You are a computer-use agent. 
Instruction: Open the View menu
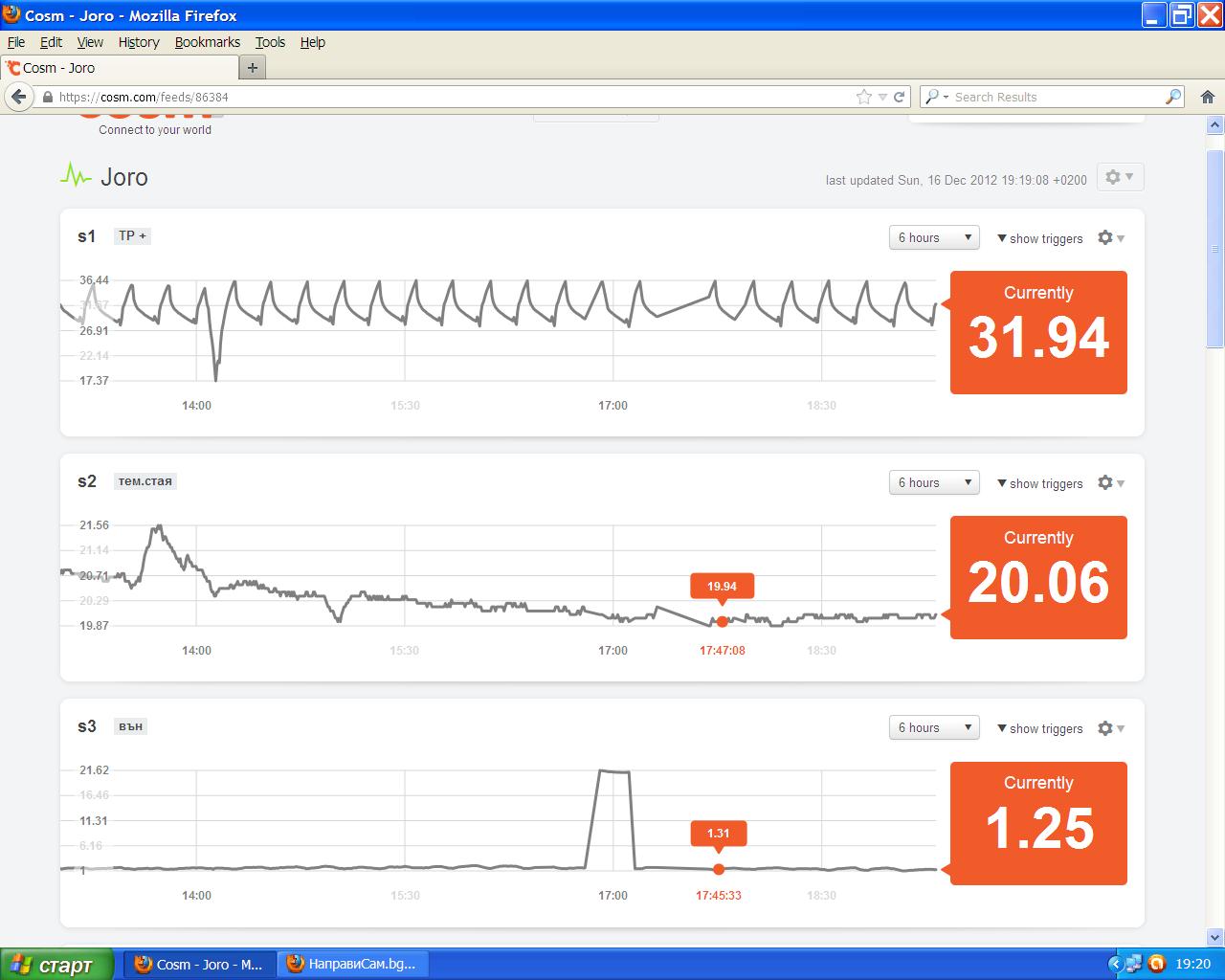[90, 42]
